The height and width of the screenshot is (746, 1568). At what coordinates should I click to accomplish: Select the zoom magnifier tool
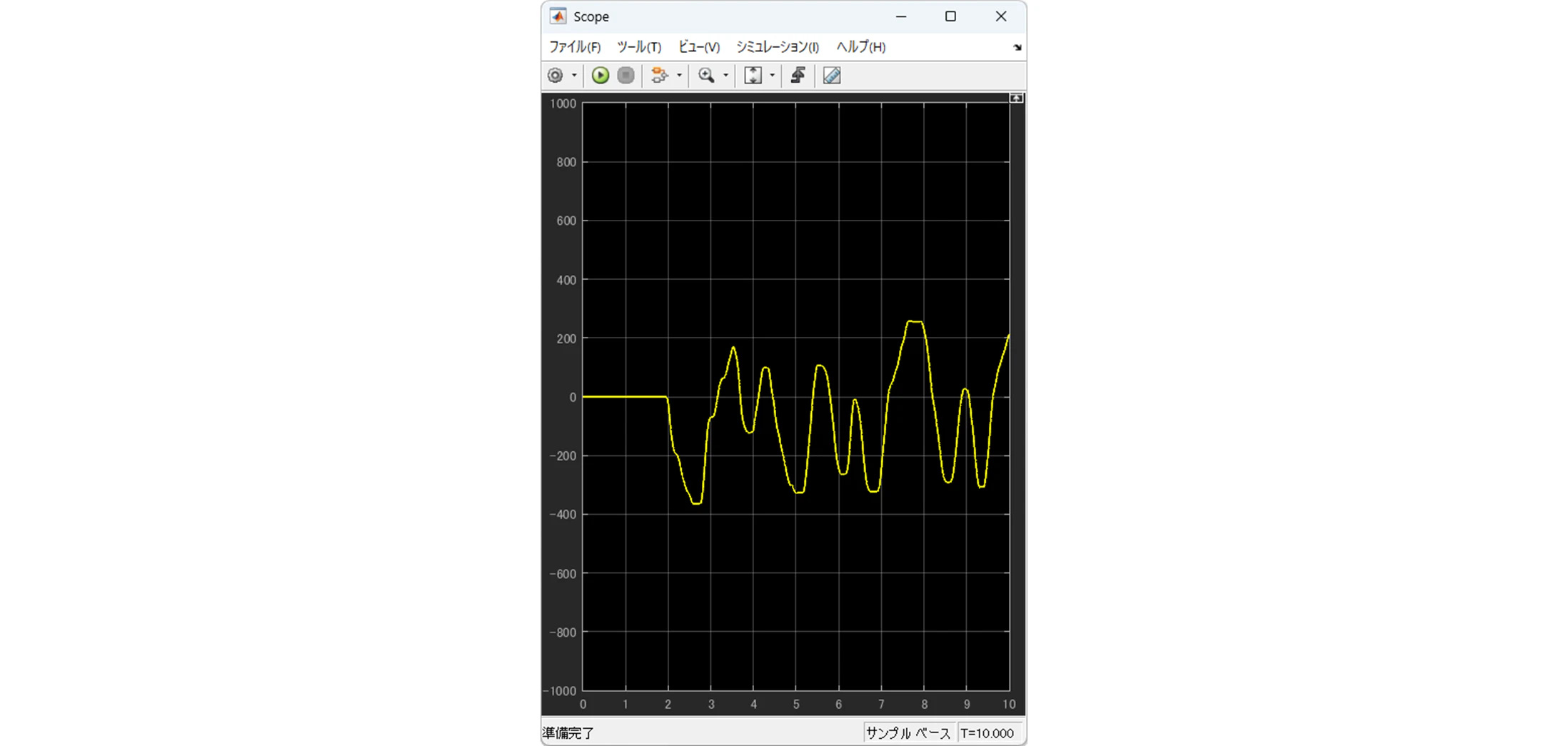tap(706, 76)
